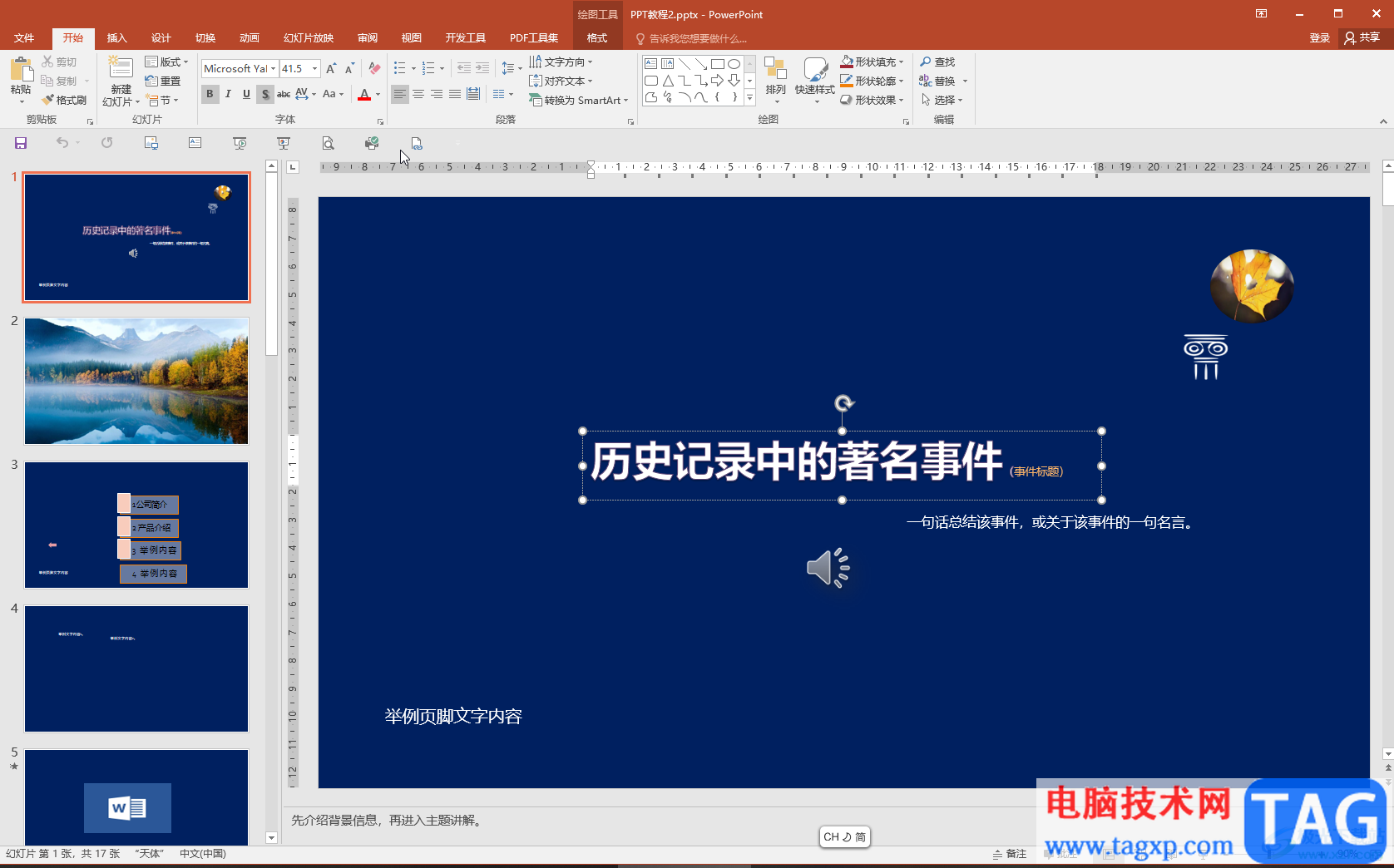Pick the rectangle shape in shapes gallery
This screenshot has width=1394, height=868.
coord(717,64)
